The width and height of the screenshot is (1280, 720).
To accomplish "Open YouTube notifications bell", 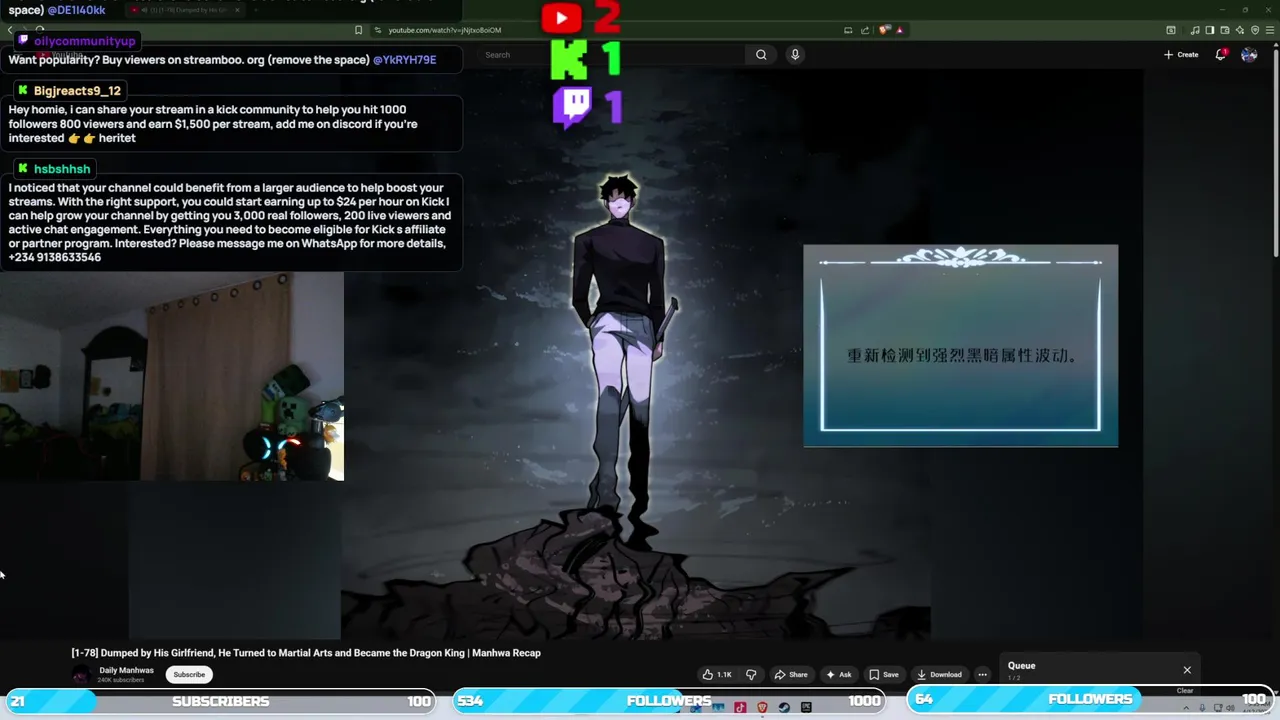I will click(x=1220, y=55).
